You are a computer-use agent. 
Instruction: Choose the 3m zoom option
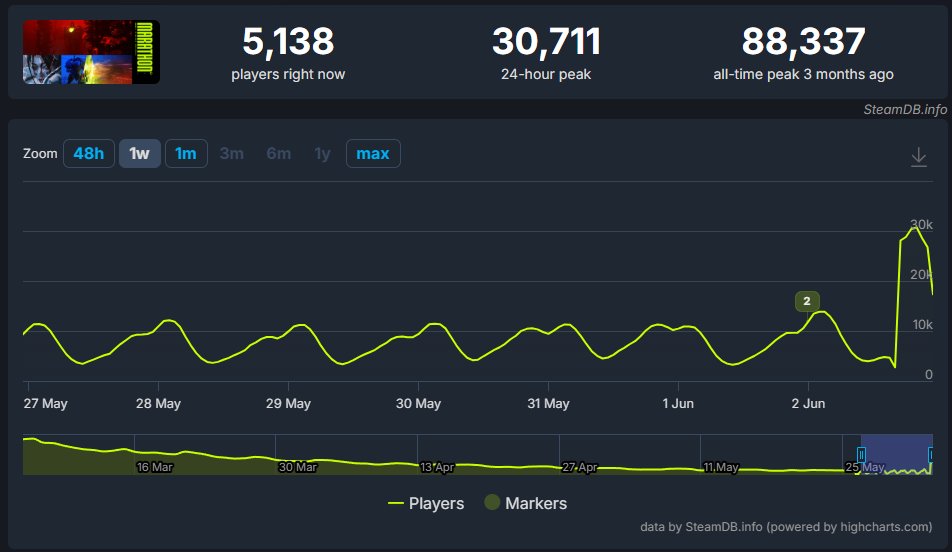coord(232,154)
